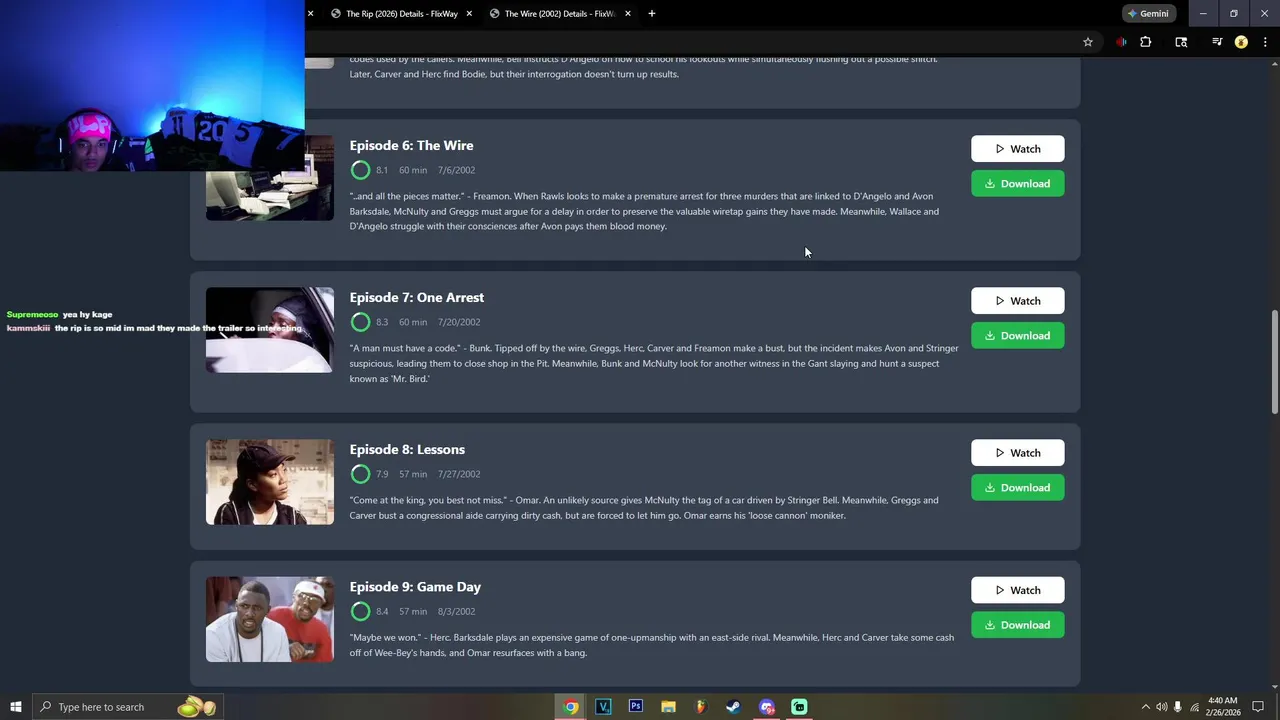Download Episode 7: One Arrest
The image size is (1280, 720).
[x=1017, y=336]
